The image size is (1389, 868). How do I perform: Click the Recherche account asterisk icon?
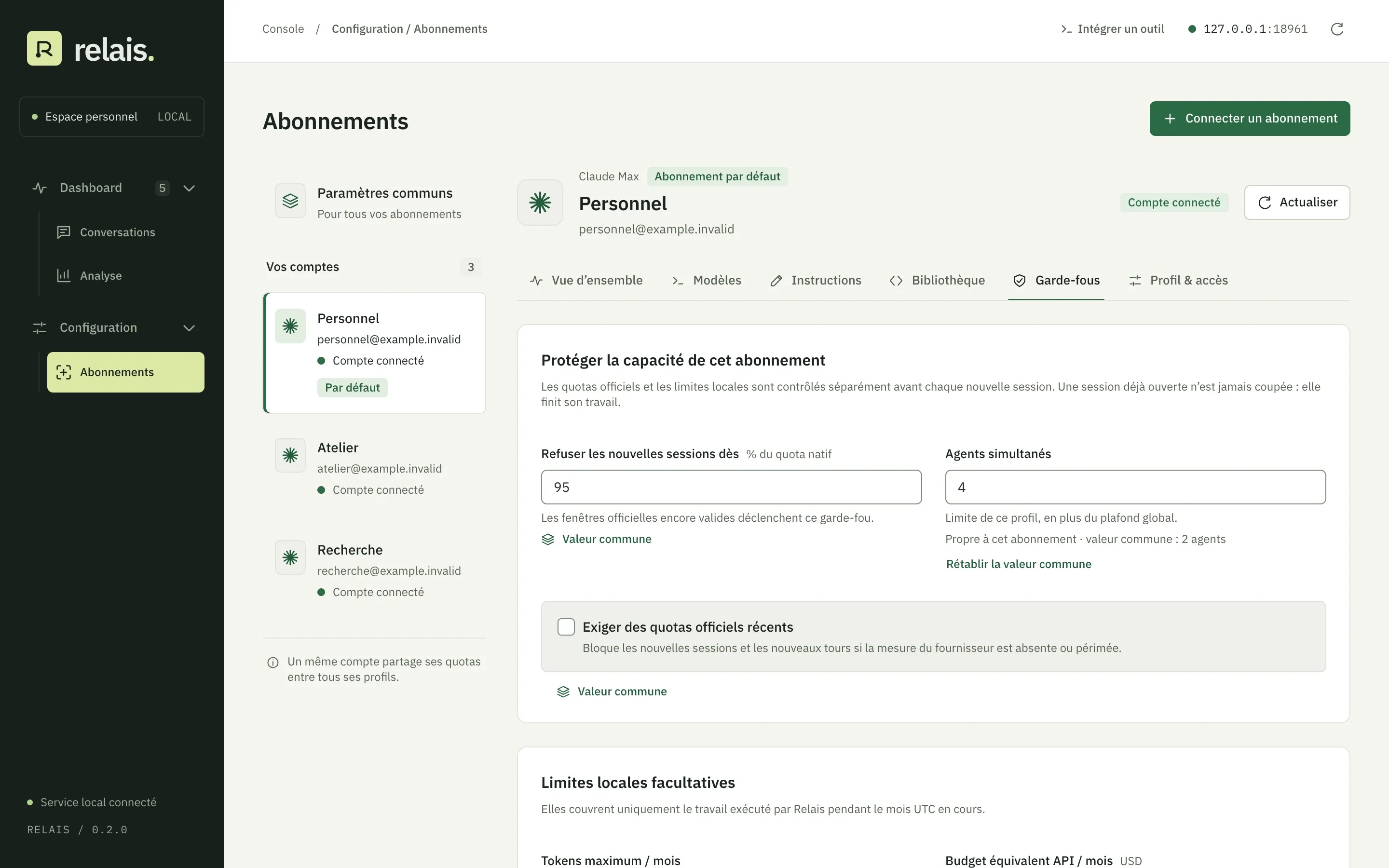click(x=290, y=557)
